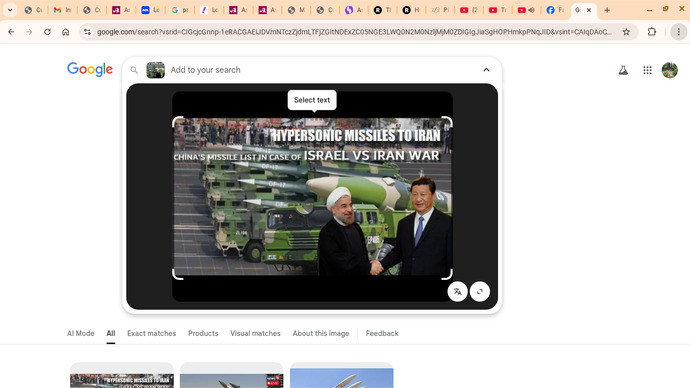Switch to the black R 'H' tab

411,10
